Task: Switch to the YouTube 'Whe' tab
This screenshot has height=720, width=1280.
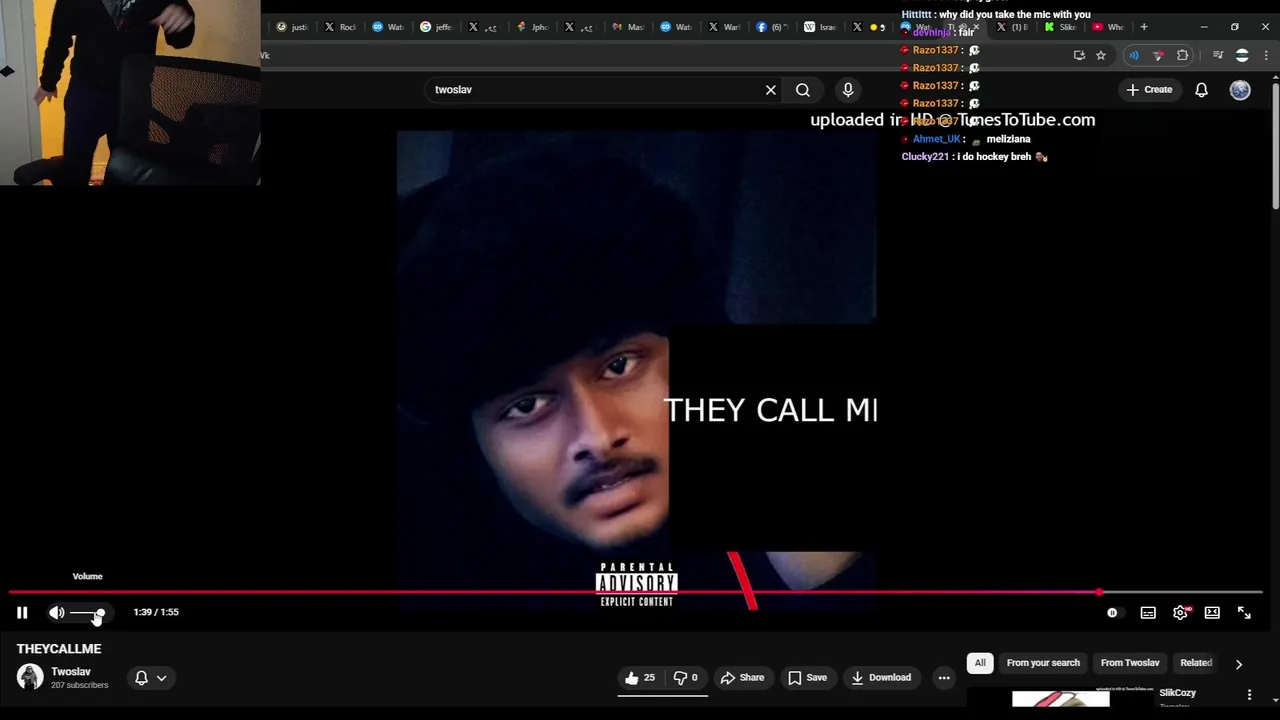Action: (1109, 27)
